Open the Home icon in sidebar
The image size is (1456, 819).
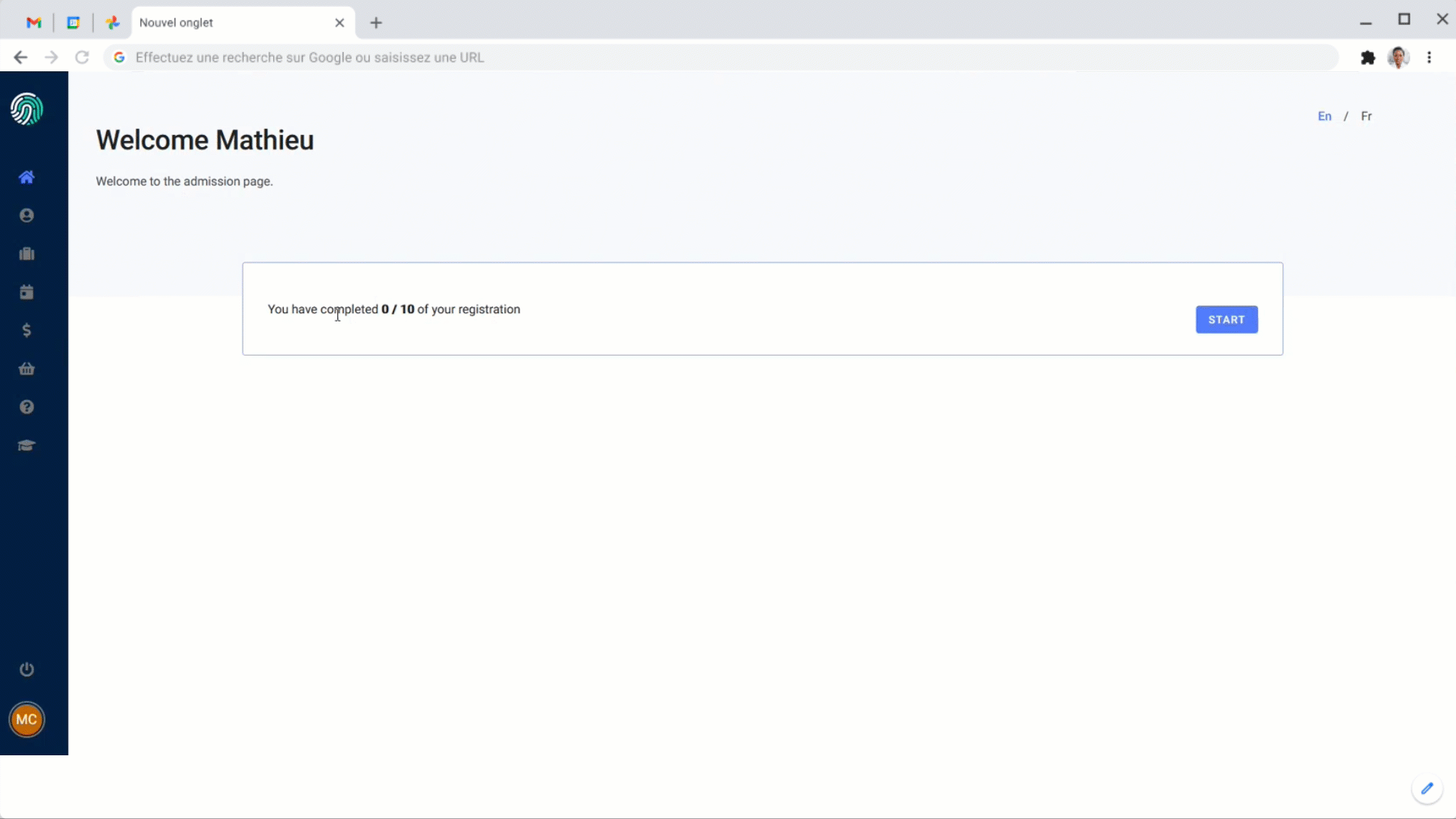[x=27, y=177]
